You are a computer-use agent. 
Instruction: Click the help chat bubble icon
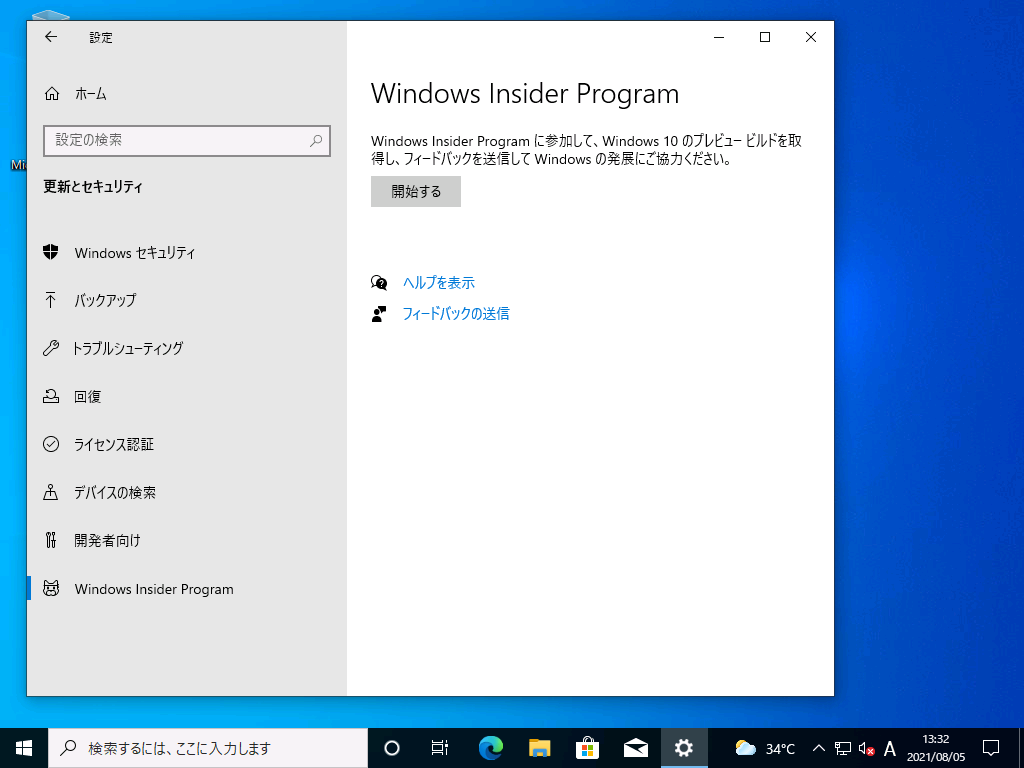click(x=379, y=283)
